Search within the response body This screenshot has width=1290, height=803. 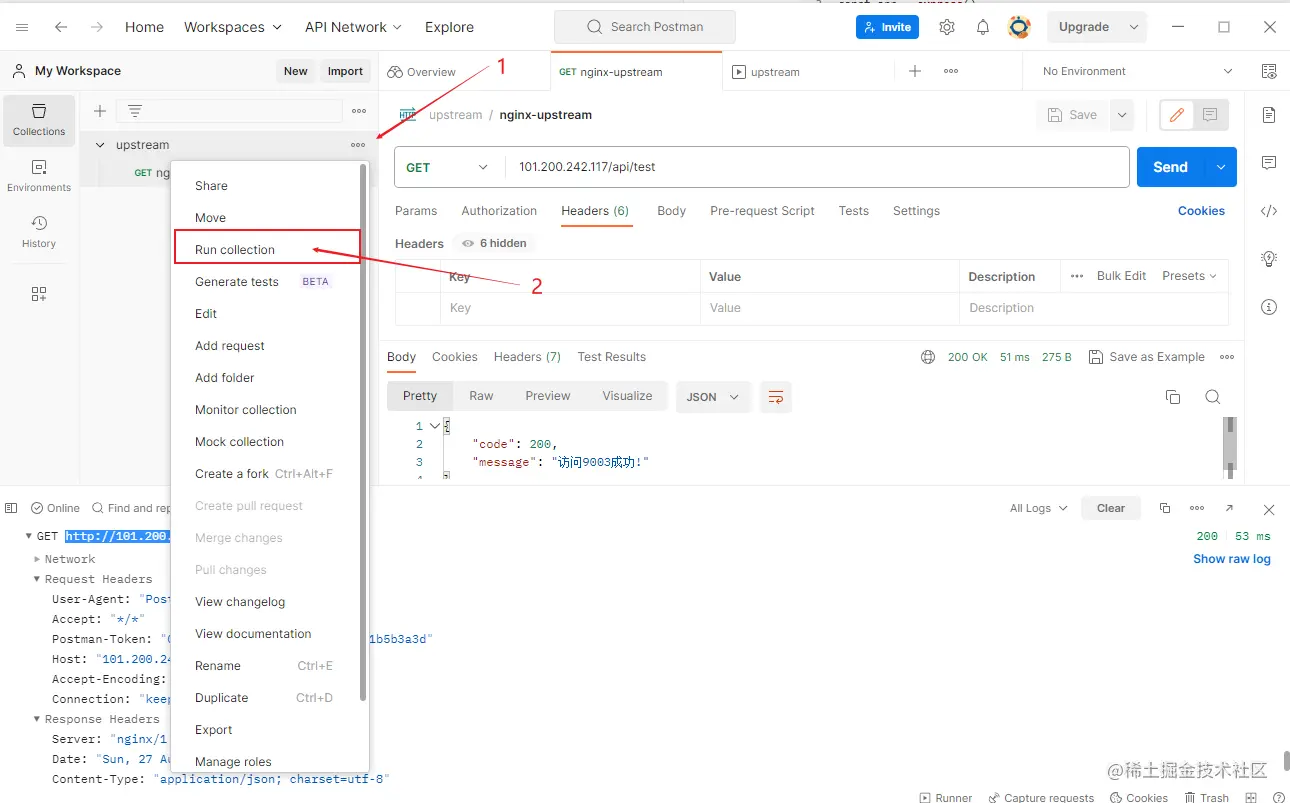(x=1213, y=397)
